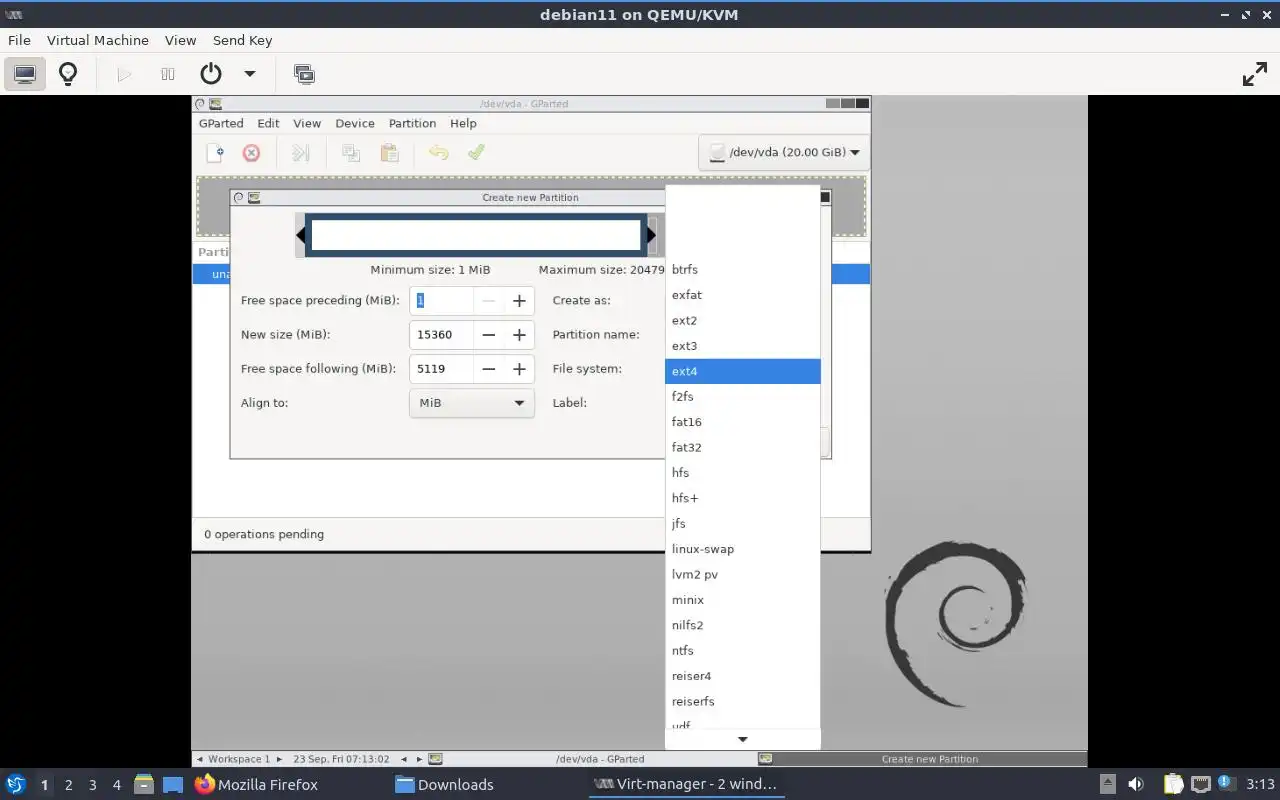Select exfat in file system list

pyautogui.click(x=743, y=295)
